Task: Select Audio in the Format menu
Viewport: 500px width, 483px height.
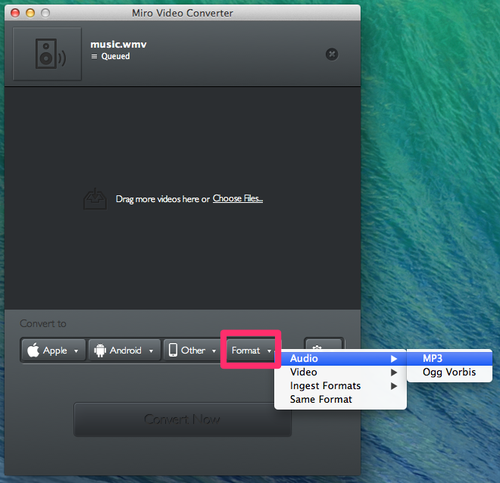Action: tap(340, 358)
